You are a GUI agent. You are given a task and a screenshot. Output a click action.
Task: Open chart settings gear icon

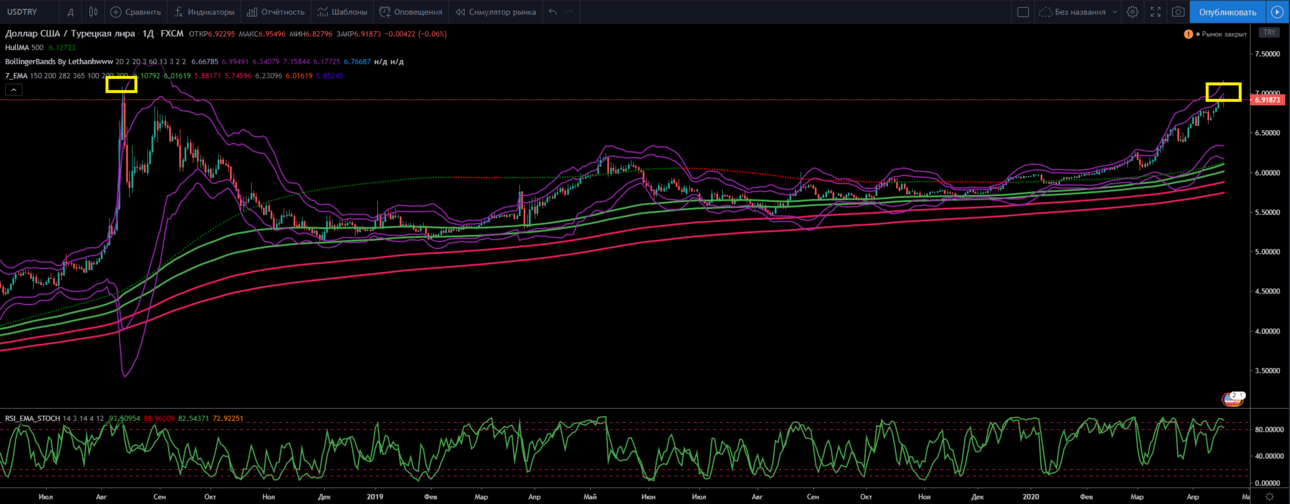(1133, 12)
